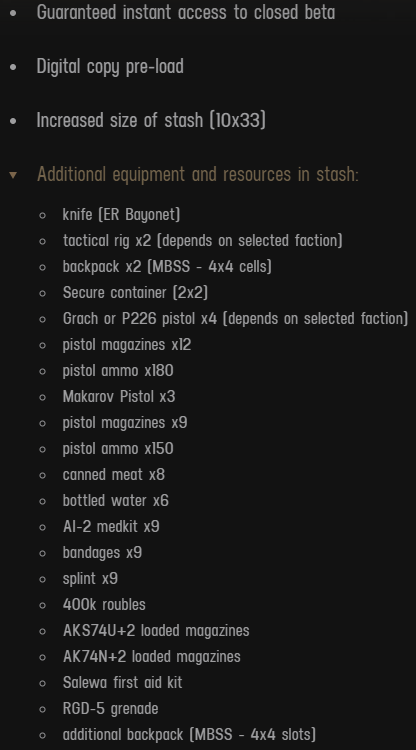The image size is (416, 750).
Task: Click the 400k roubles item
Action: coord(104,605)
